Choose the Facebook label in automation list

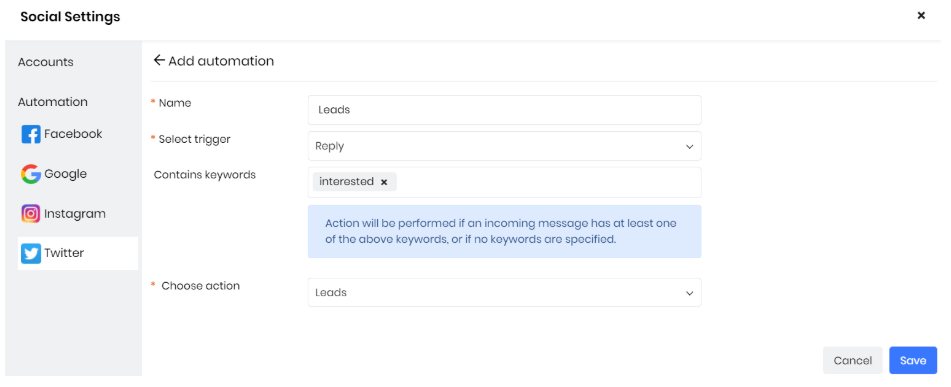[73, 133]
